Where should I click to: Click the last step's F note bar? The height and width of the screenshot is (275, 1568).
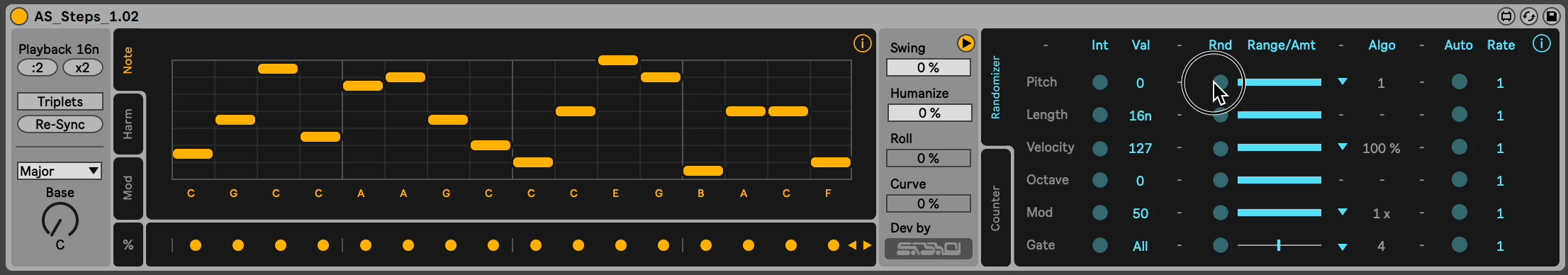[x=831, y=162]
